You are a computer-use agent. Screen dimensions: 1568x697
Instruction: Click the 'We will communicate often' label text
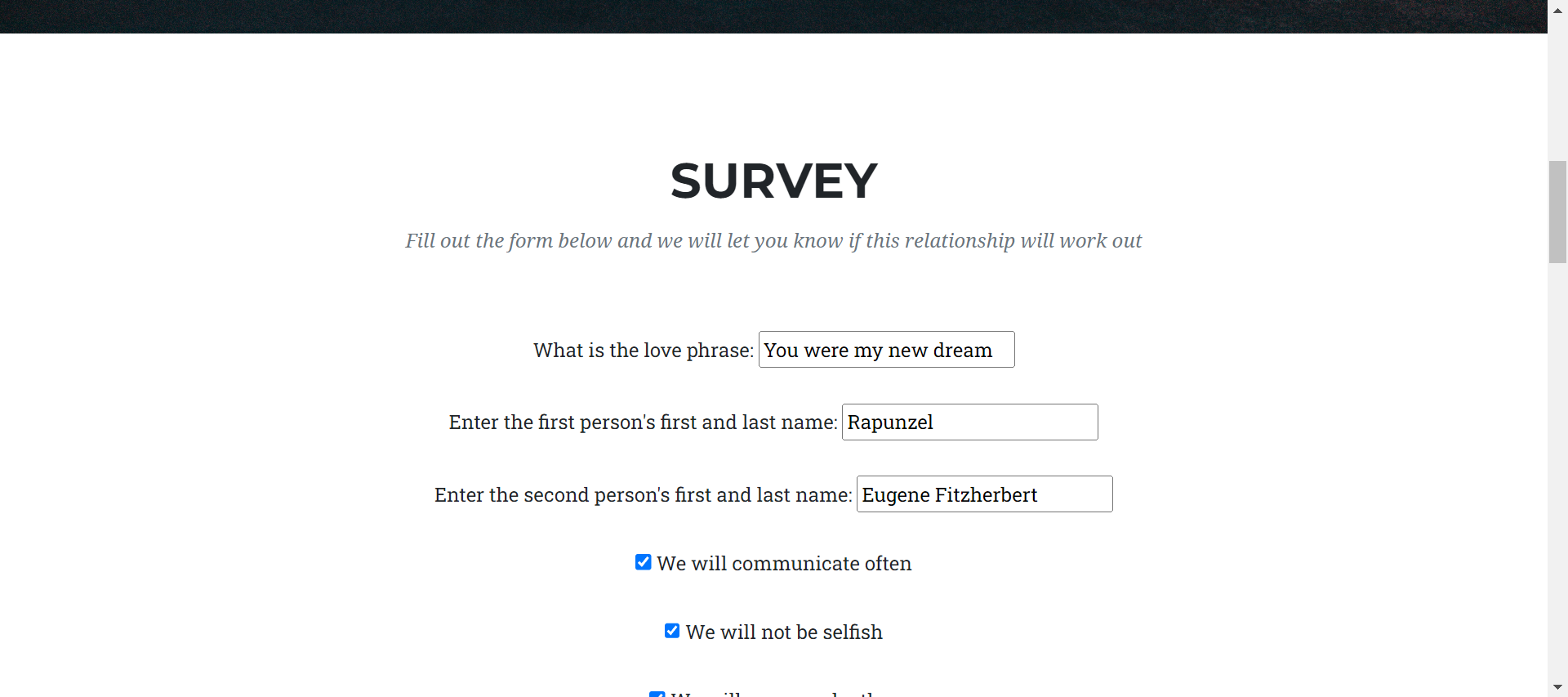[784, 564]
